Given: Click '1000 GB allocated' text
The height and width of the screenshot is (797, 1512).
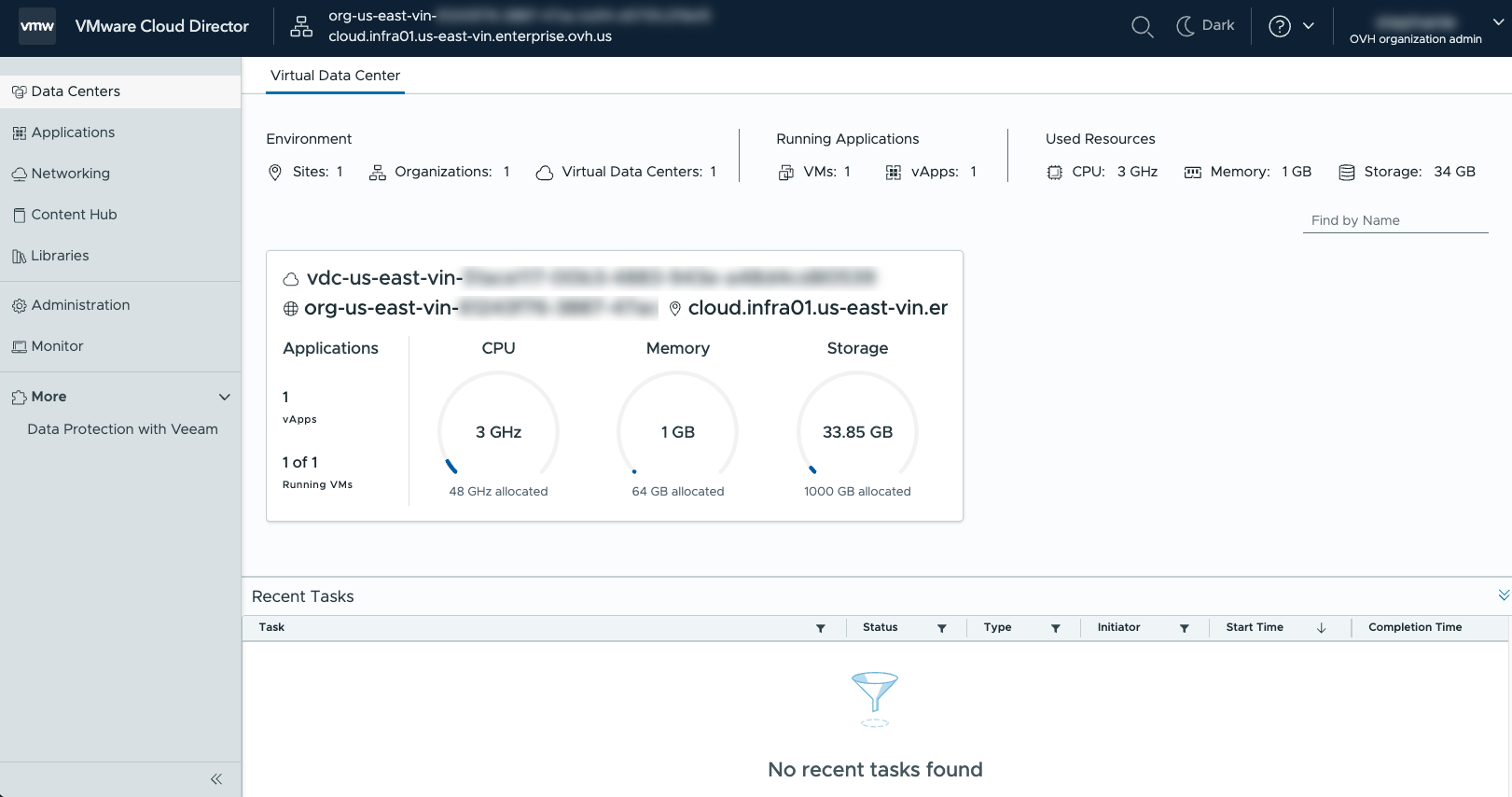Looking at the screenshot, I should tap(858, 492).
